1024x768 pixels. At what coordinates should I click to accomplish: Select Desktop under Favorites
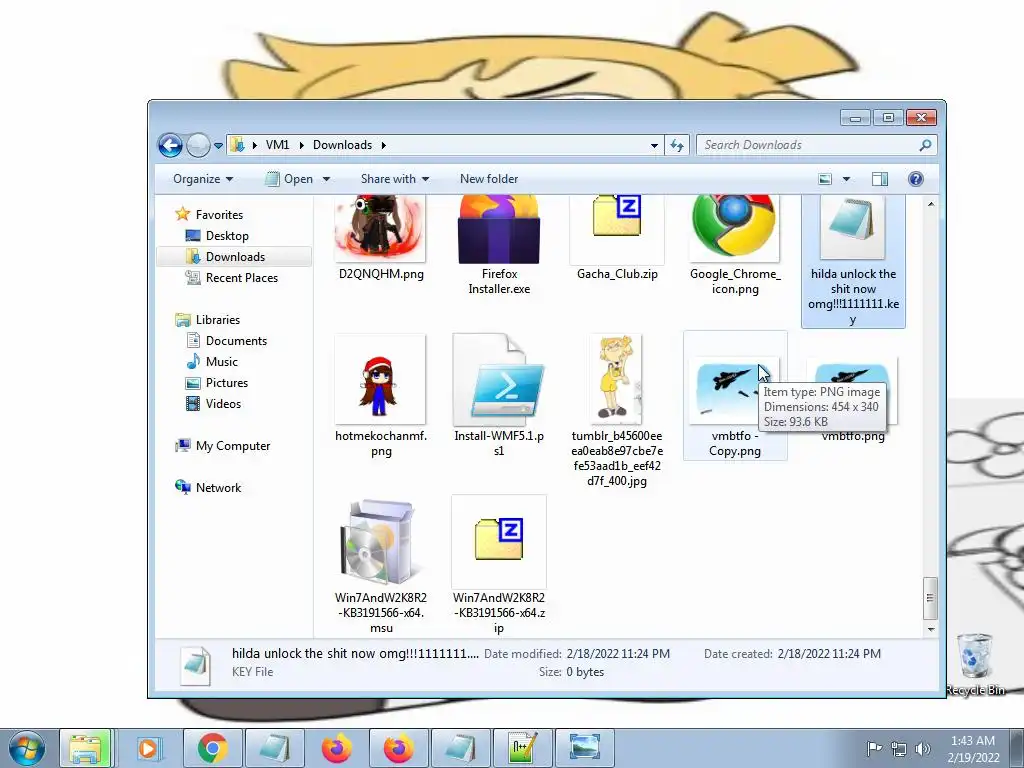tap(227, 236)
